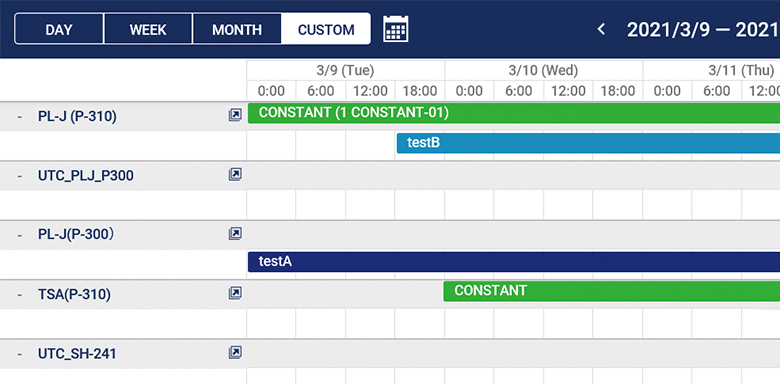Viewport: 780px width, 384px height.
Task: Select the TSA(P-310) CONSTANT schedule bar
Action: (x=611, y=291)
